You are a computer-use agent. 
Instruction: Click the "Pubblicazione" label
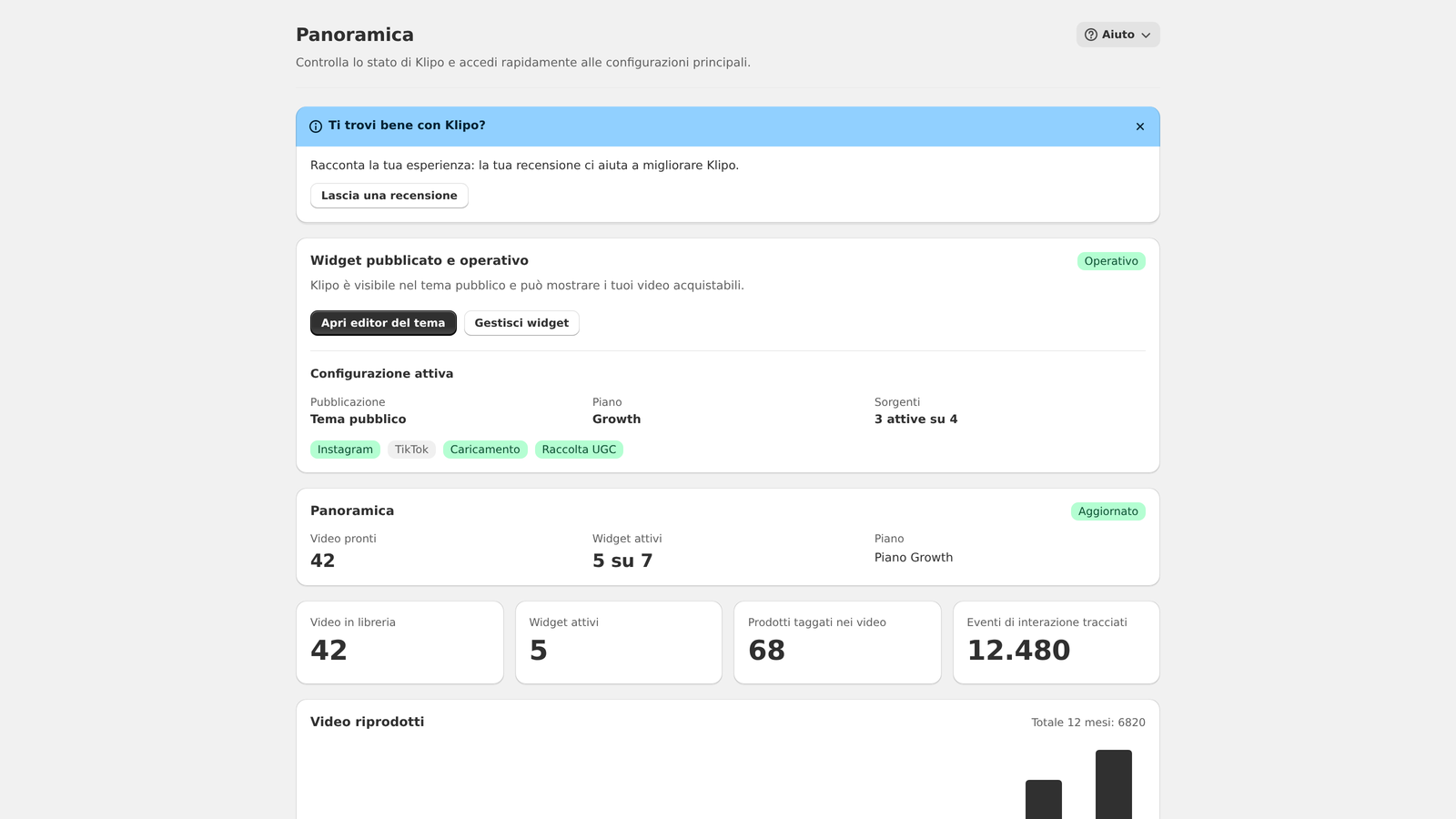(x=348, y=402)
